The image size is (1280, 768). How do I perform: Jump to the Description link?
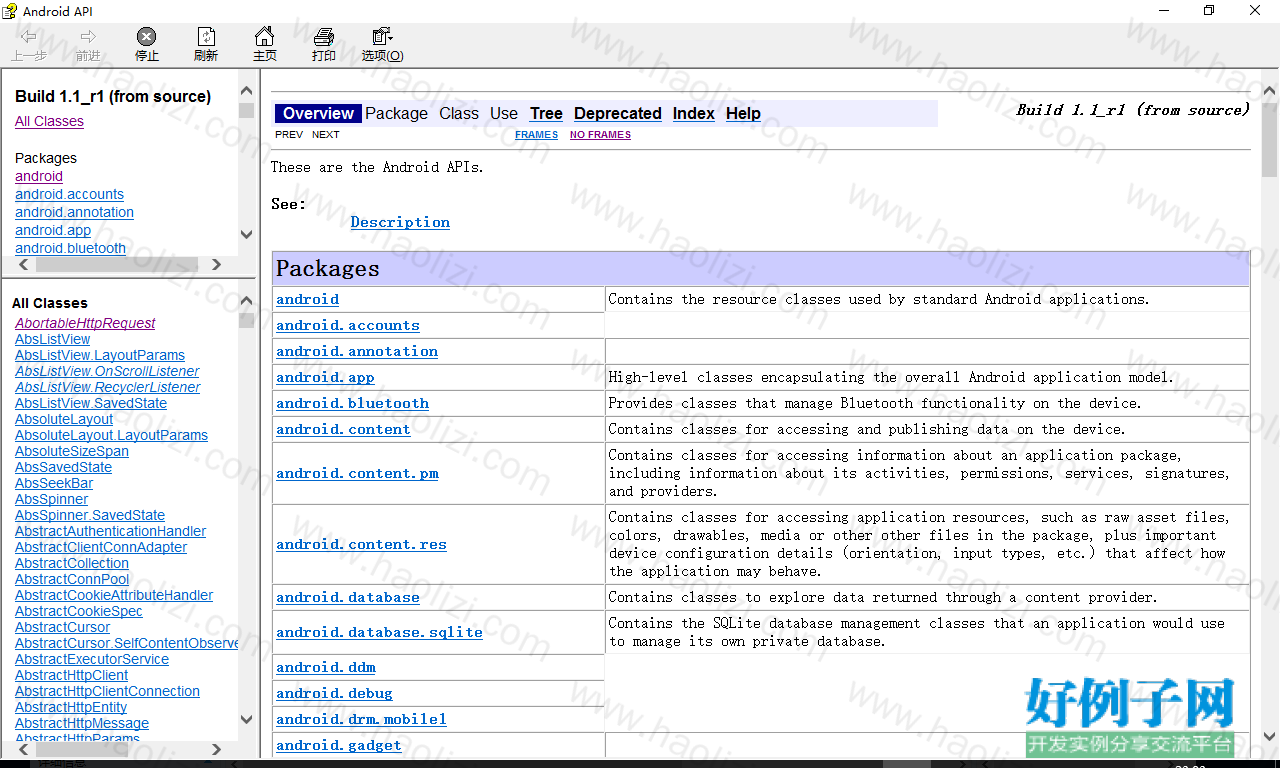[x=400, y=222]
